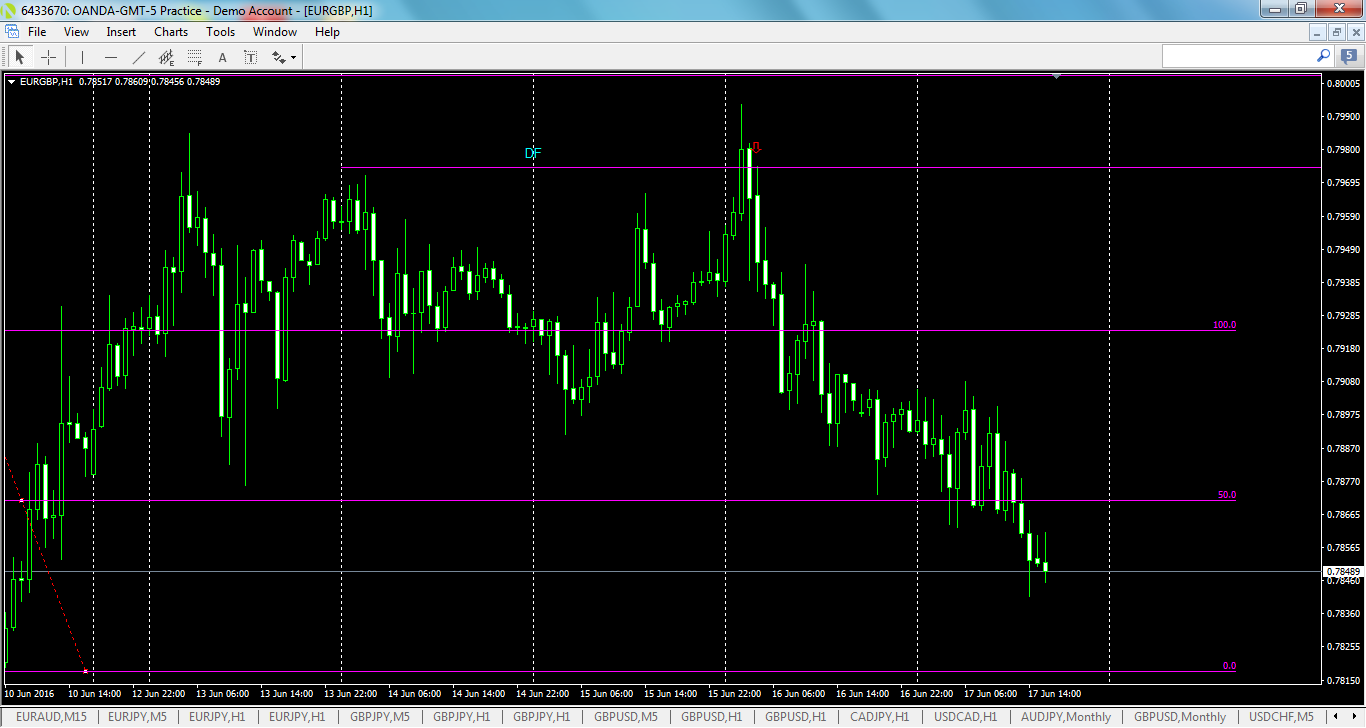Image resolution: width=1366 pixels, height=728 pixels.
Task: Click inside the toolbar search box
Action: pos(1240,56)
